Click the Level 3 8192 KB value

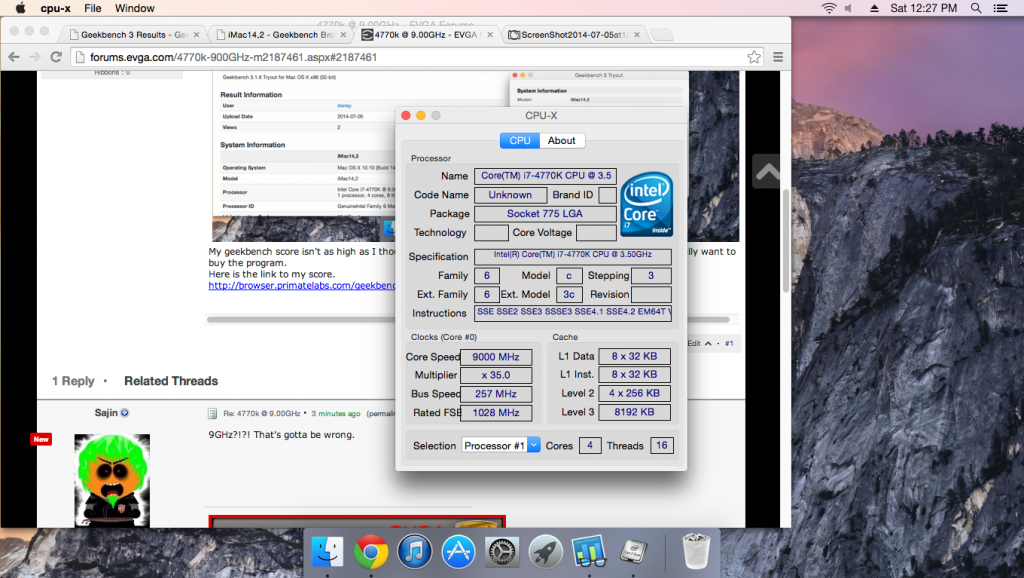pos(634,412)
